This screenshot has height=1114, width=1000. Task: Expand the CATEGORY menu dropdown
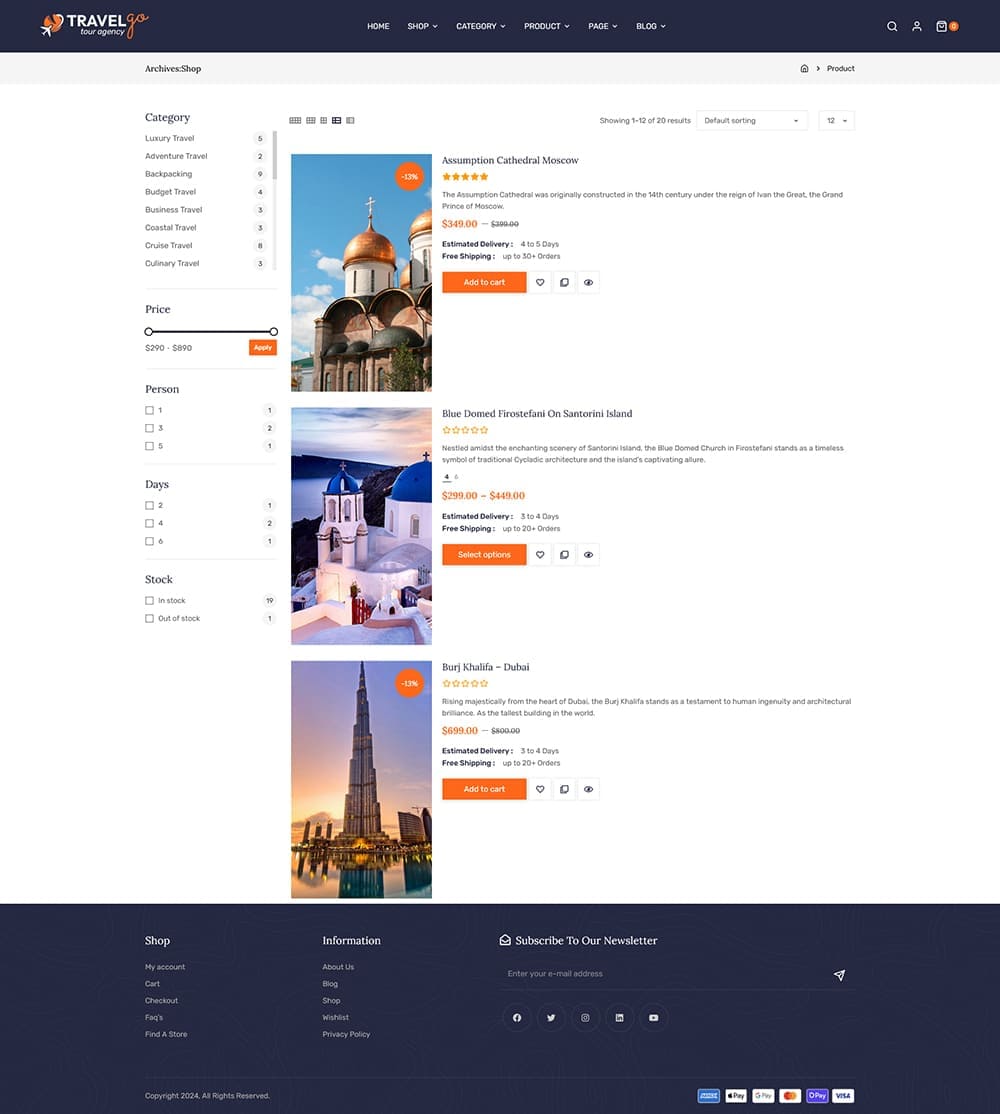pos(481,26)
